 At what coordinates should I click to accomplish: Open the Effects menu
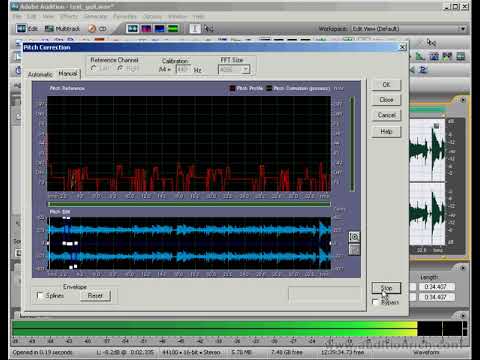coord(69,16)
